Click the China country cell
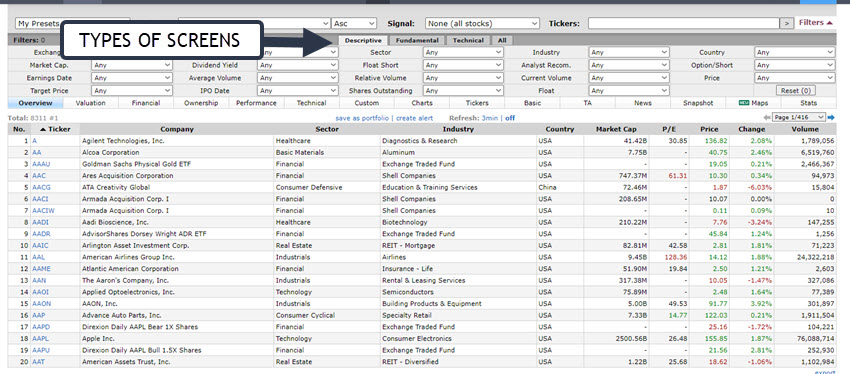The height and width of the screenshot is (374, 850). click(x=560, y=188)
